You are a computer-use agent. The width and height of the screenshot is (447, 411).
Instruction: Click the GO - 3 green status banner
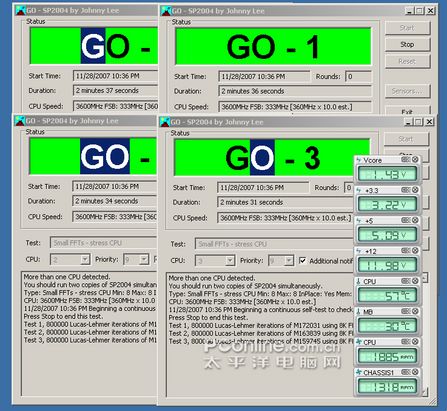[272, 157]
